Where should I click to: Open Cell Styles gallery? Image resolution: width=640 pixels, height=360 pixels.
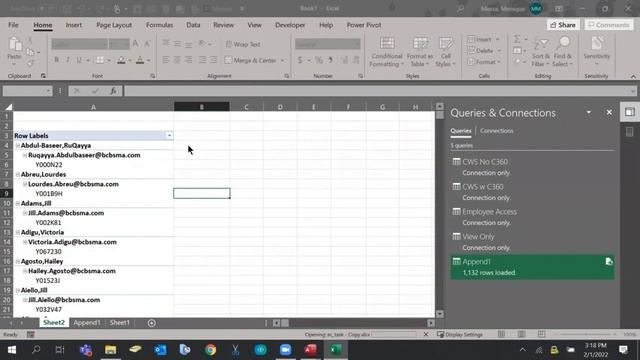click(x=445, y=52)
